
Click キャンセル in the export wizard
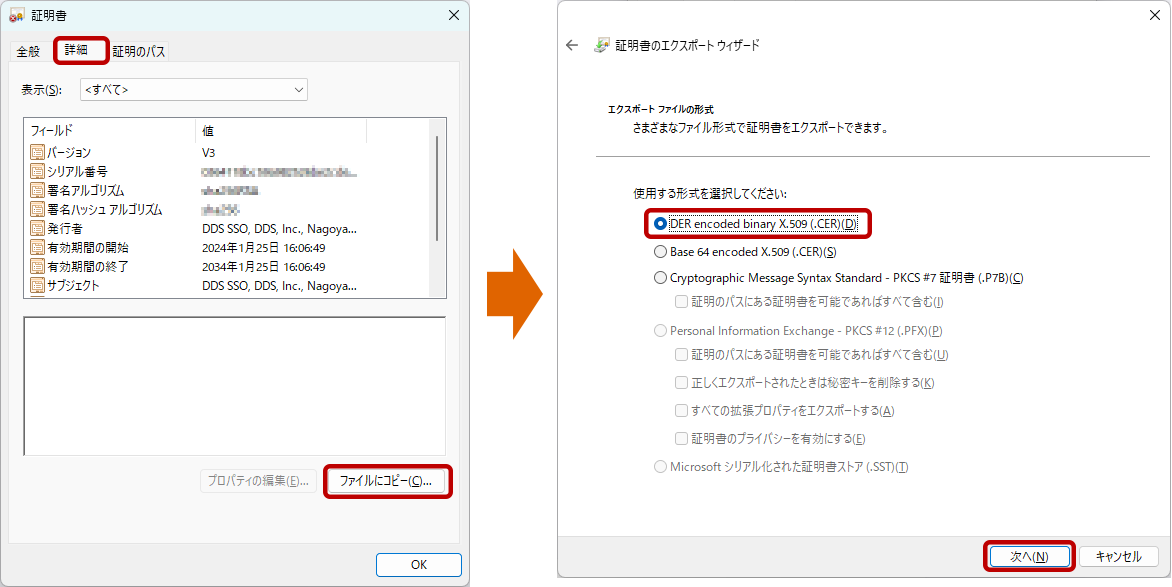(1118, 556)
